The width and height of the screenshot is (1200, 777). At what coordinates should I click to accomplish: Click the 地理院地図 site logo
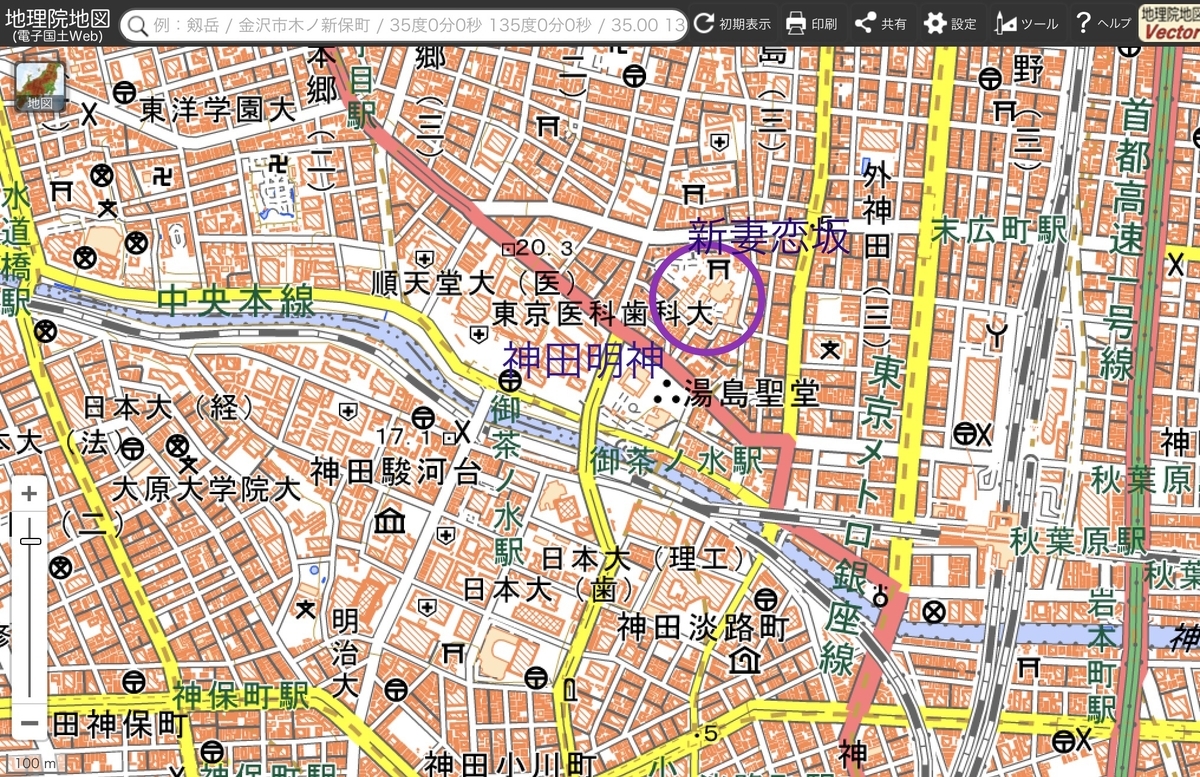pyautogui.click(x=57, y=23)
